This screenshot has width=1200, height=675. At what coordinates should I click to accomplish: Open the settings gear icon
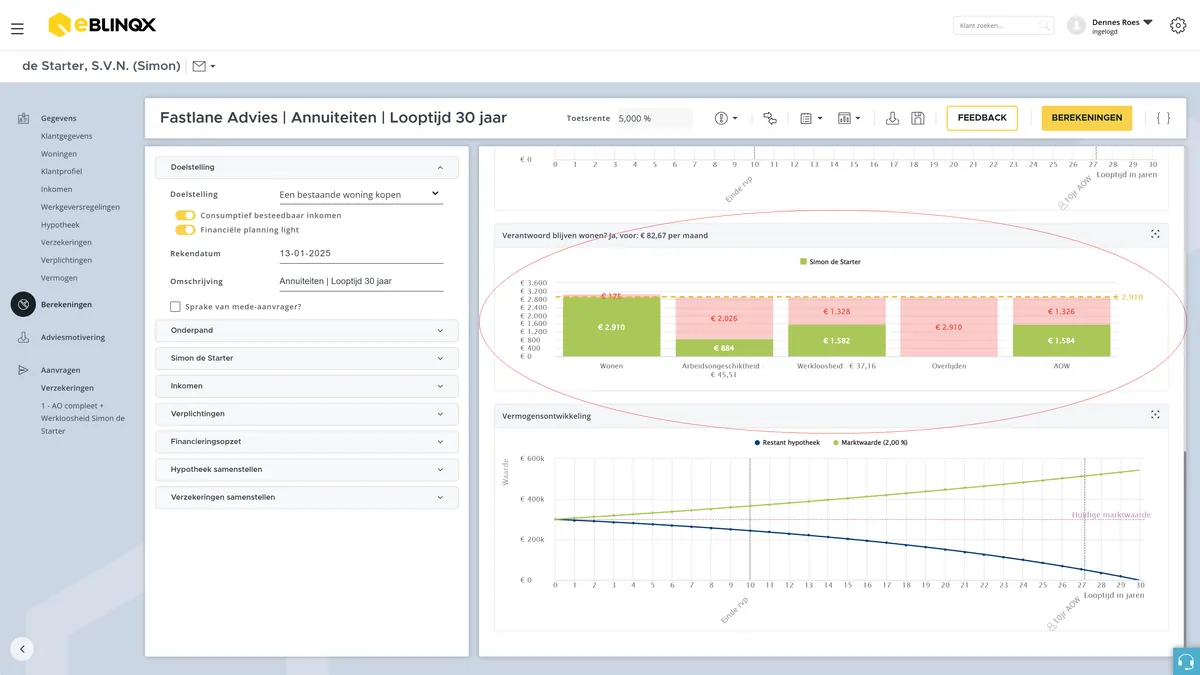pos(1177,26)
